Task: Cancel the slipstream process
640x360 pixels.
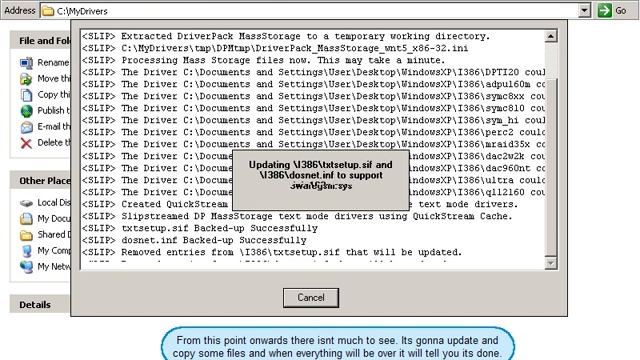Action: 311,298
